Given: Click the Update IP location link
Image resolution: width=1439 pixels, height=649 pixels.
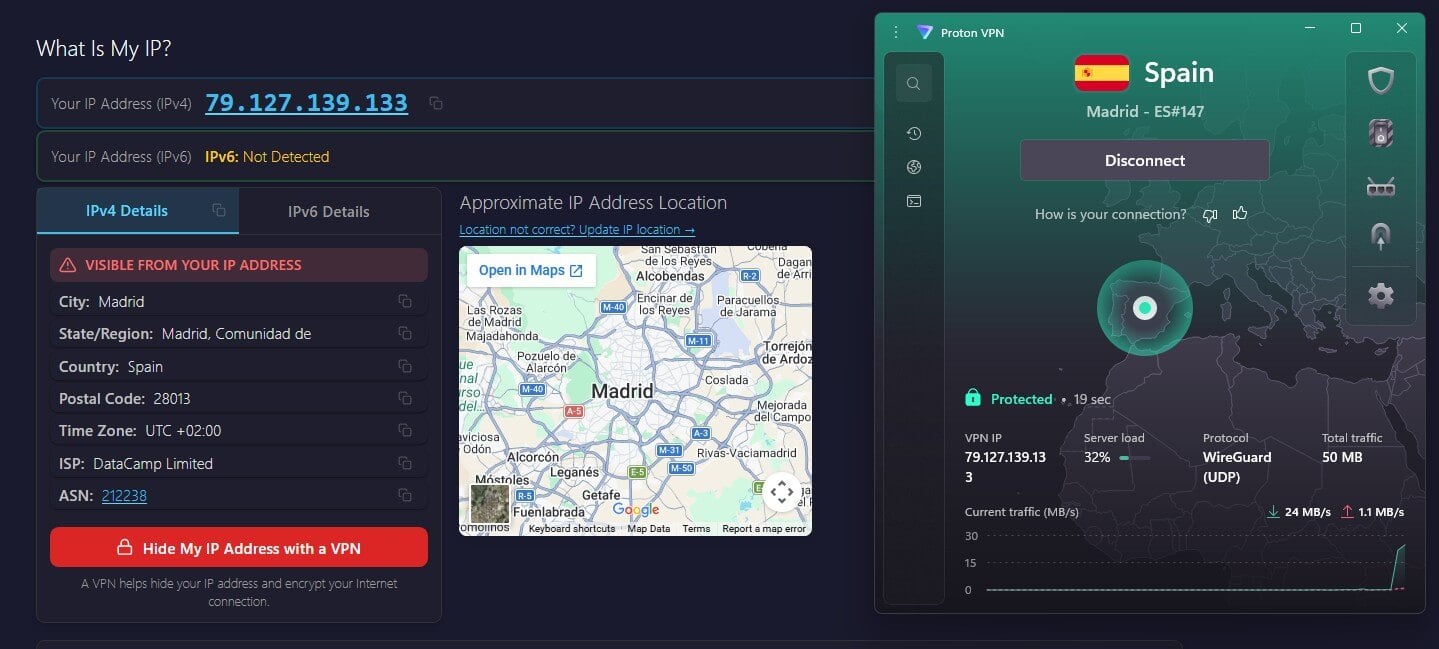Looking at the screenshot, I should (577, 230).
